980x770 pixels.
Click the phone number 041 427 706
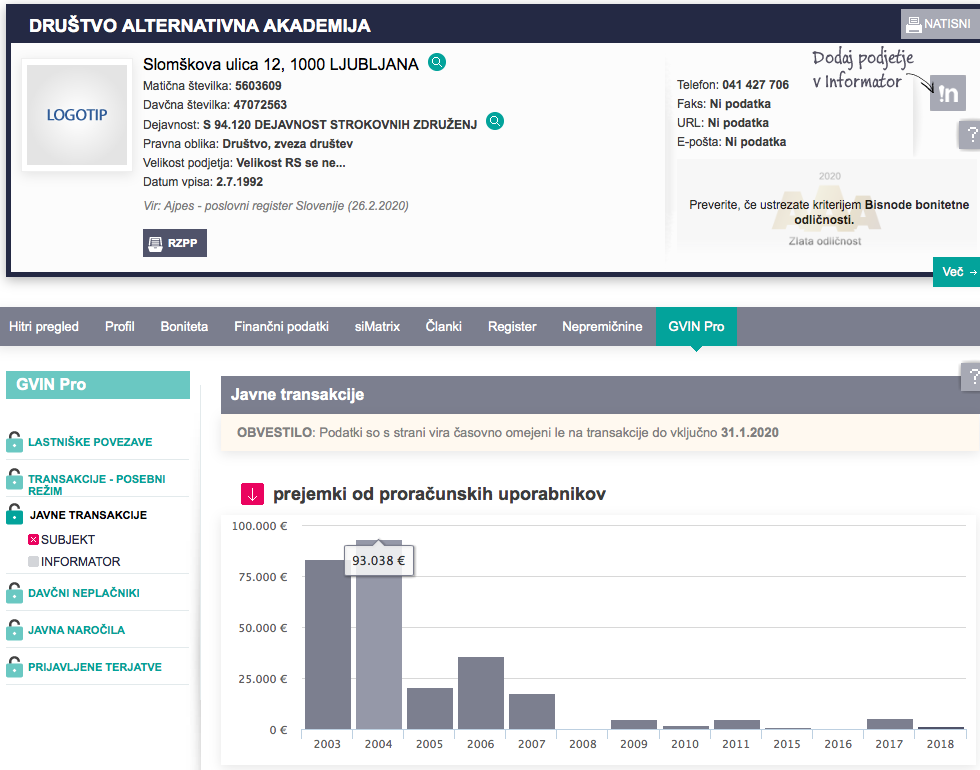(756, 84)
